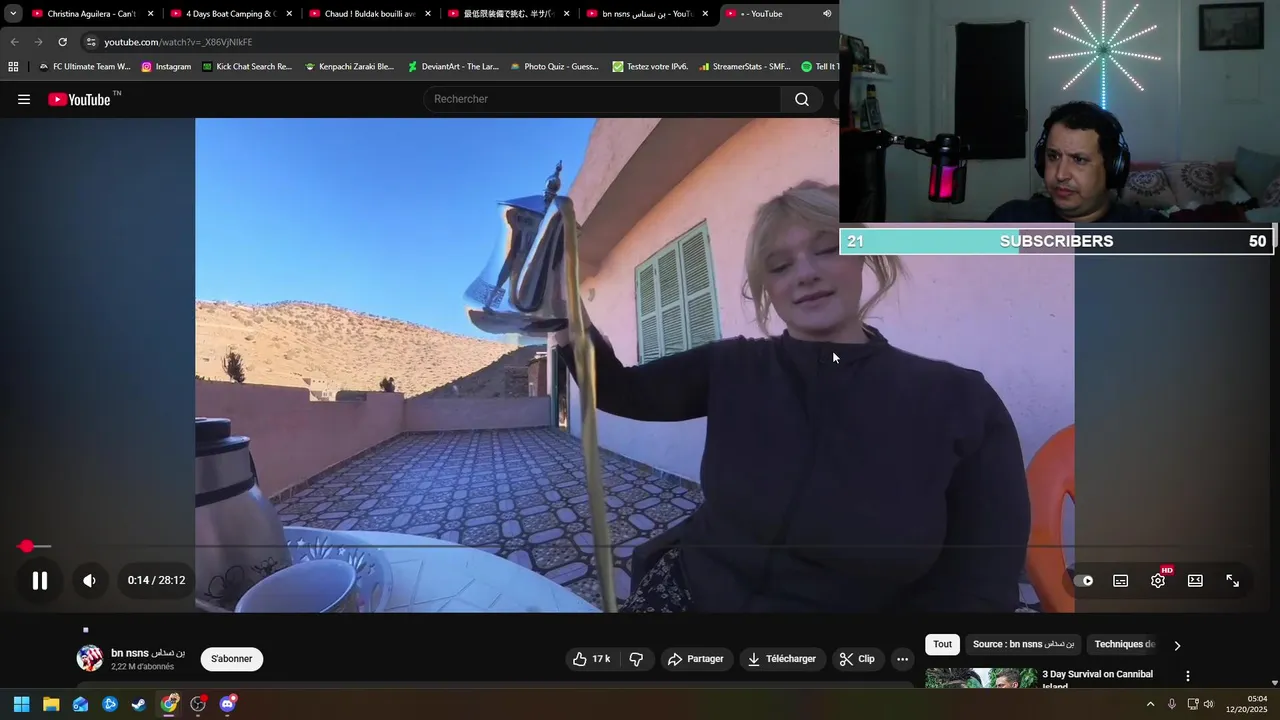Mute the active tab via speaker icon
The image size is (1280, 720).
click(827, 14)
